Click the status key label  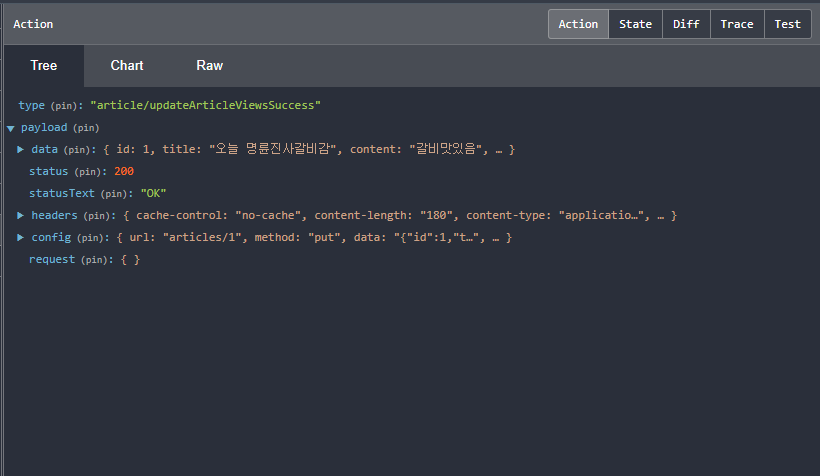point(49,172)
